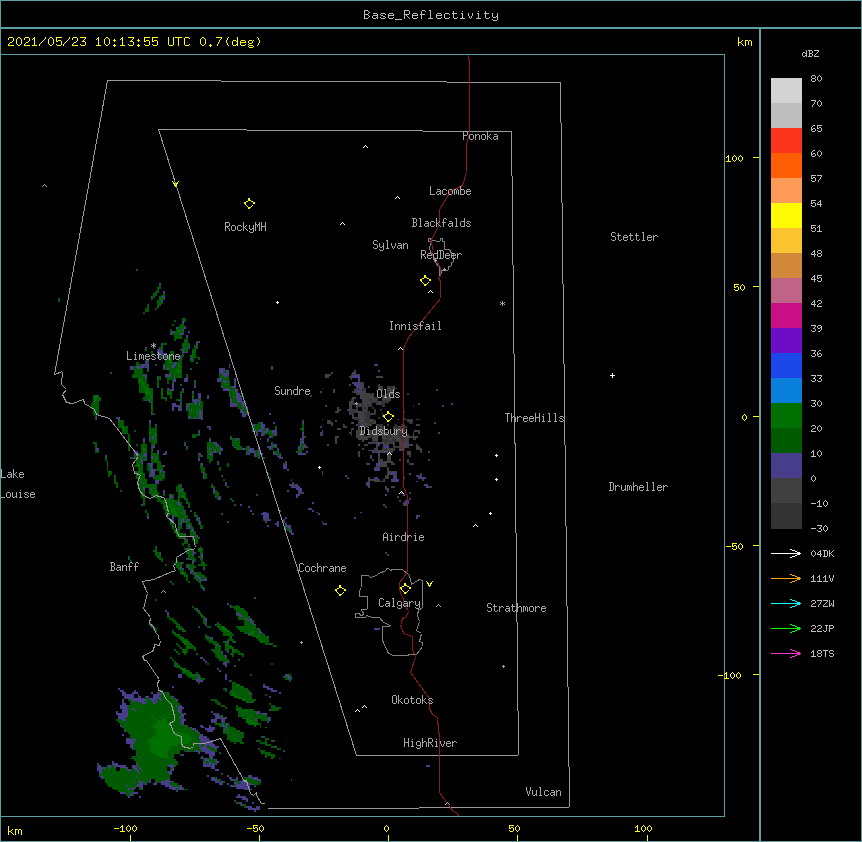Click the Banff label
862x842 pixels.
(x=124, y=567)
